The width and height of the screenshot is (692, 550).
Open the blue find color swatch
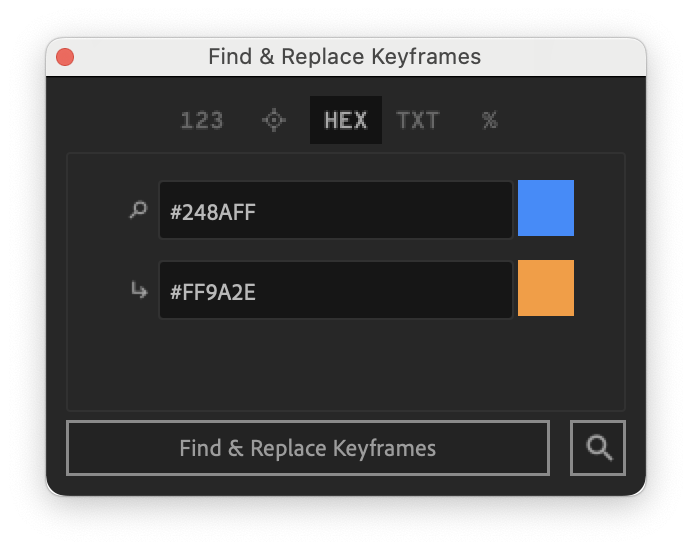[546, 208]
